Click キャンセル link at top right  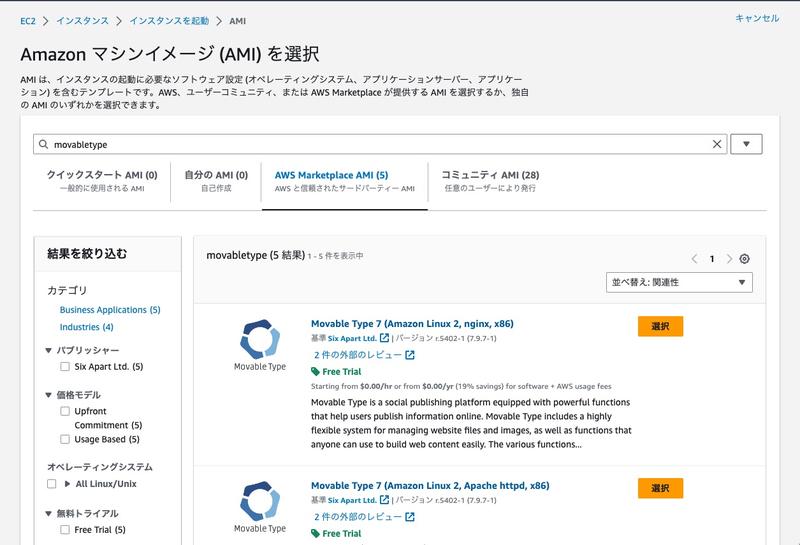point(756,18)
